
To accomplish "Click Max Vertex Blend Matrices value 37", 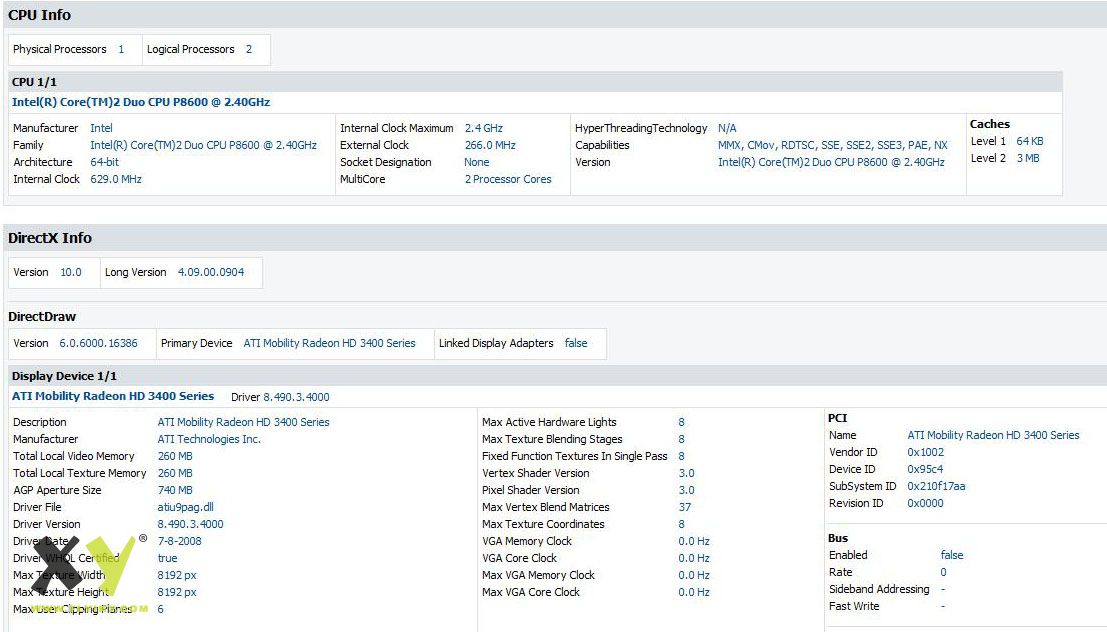I will pos(685,507).
